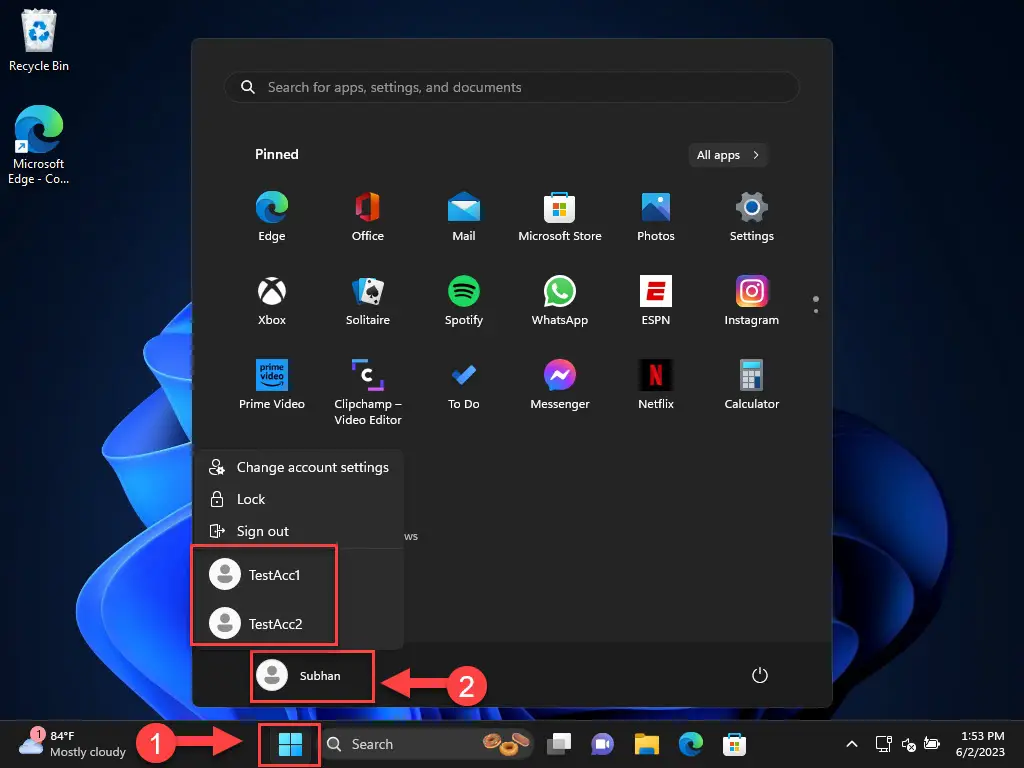This screenshot has width=1024, height=768.
Task: Open Microsoft Store in Start menu
Action: click(560, 217)
